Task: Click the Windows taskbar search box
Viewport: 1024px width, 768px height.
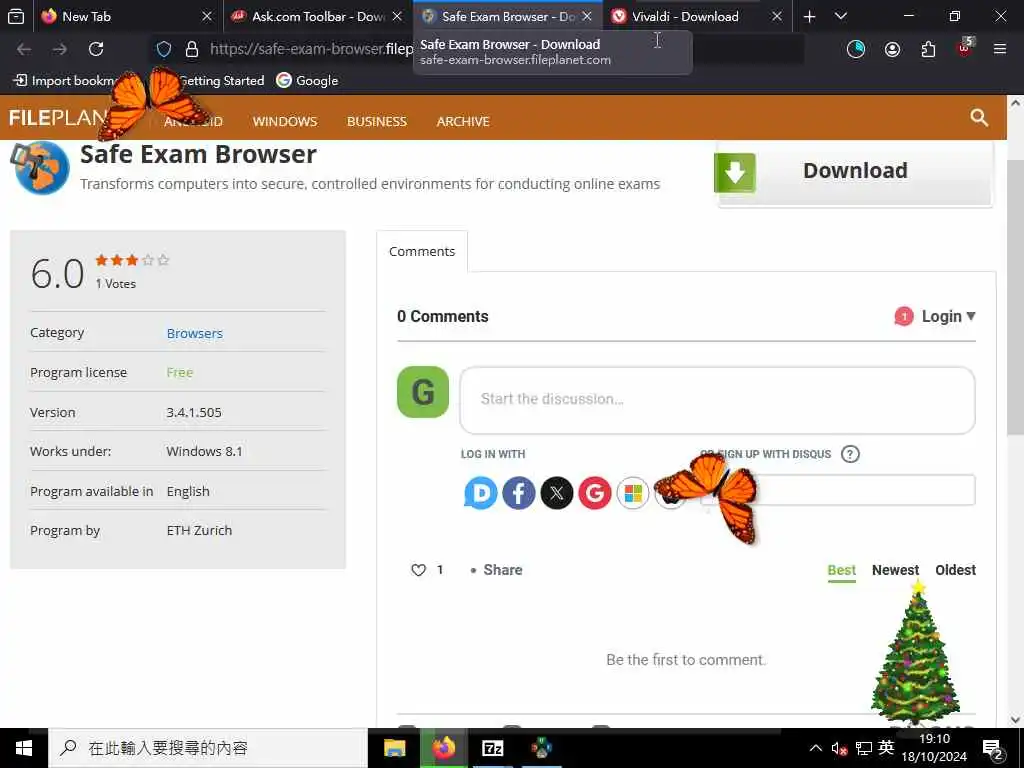Action: click(208, 748)
